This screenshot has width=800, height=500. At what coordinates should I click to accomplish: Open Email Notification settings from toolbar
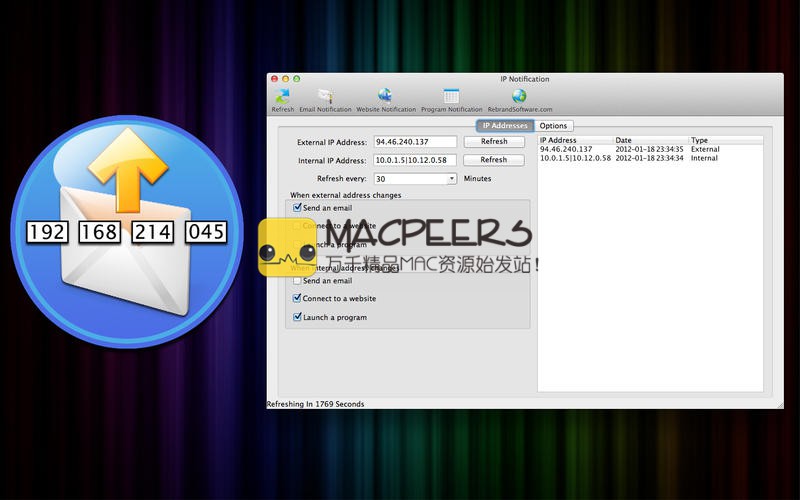point(325,97)
